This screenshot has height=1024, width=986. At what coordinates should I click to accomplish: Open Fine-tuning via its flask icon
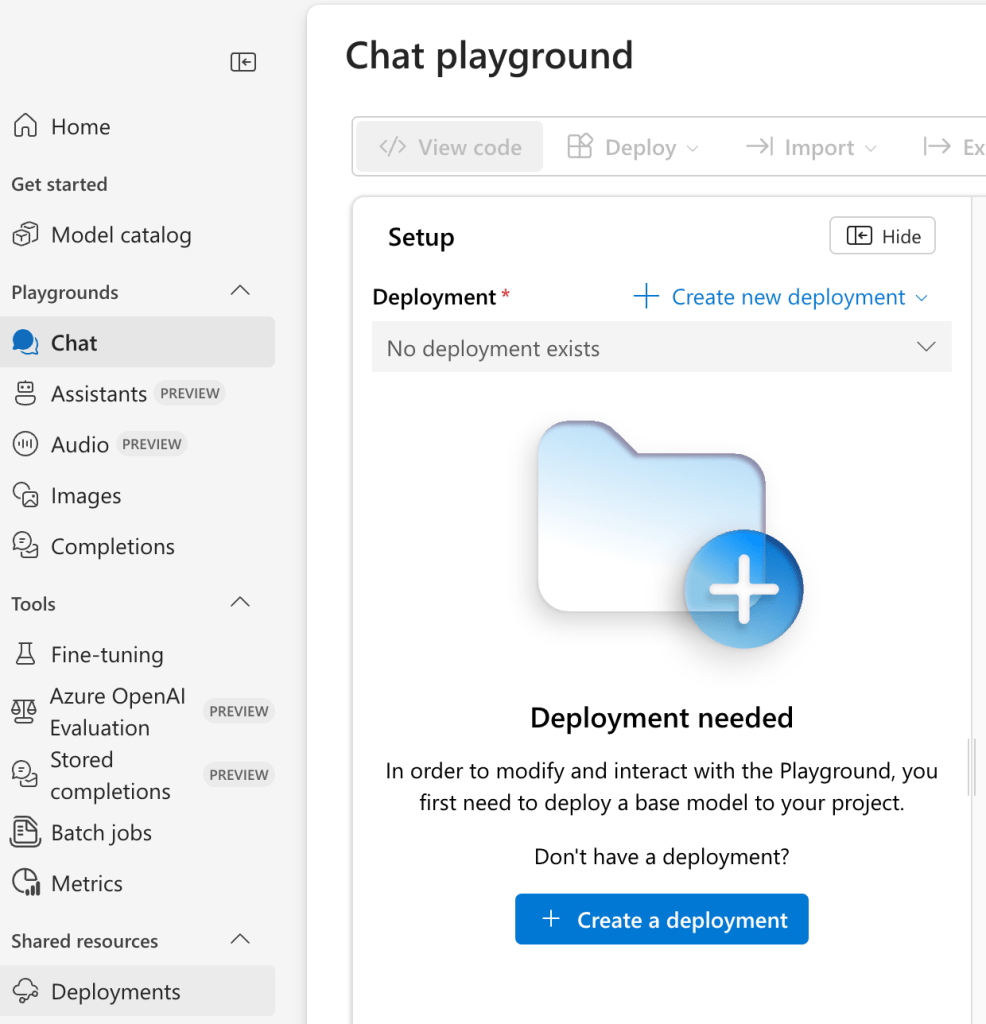click(x=25, y=655)
